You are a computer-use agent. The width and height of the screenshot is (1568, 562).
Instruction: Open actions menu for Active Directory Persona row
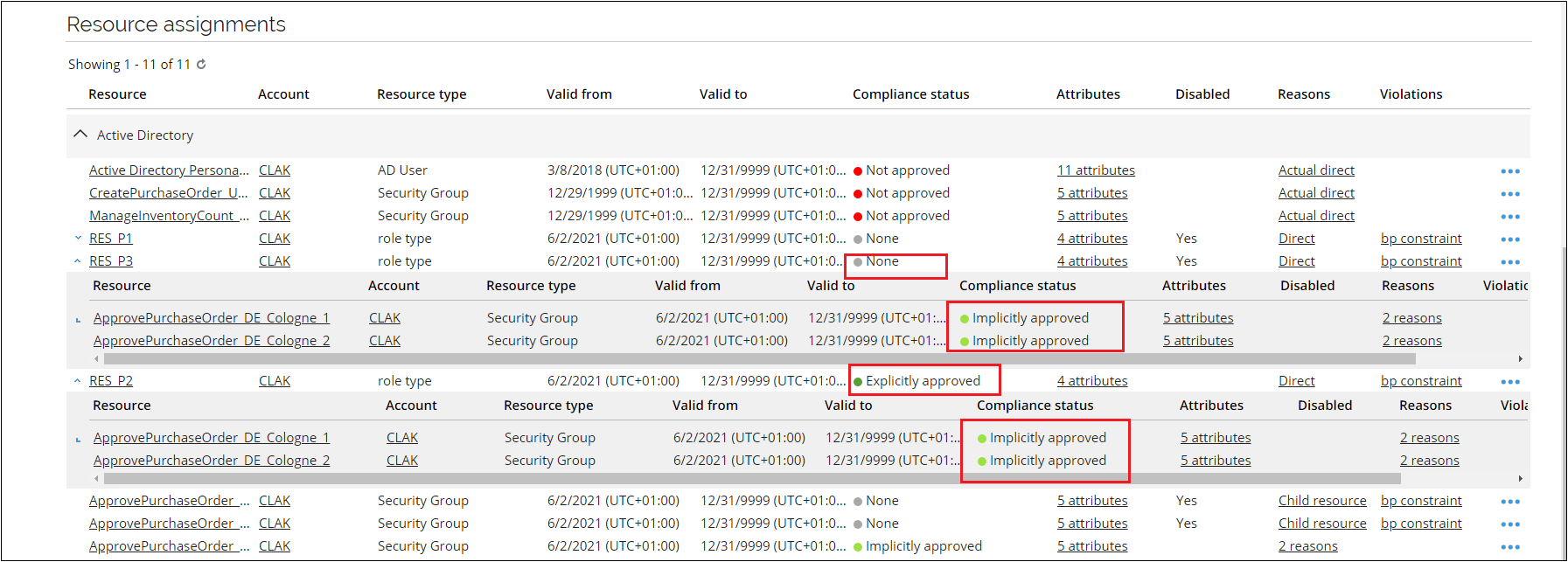click(1510, 171)
